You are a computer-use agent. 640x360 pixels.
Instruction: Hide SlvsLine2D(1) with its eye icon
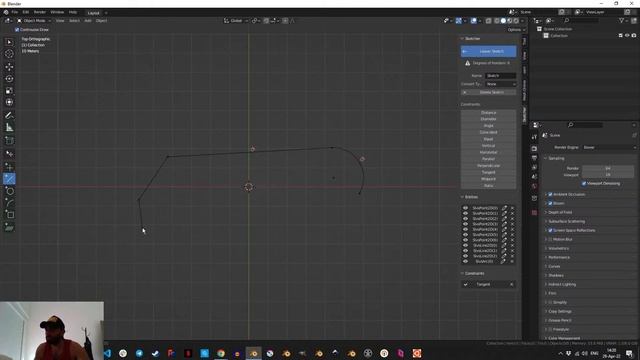465,251
